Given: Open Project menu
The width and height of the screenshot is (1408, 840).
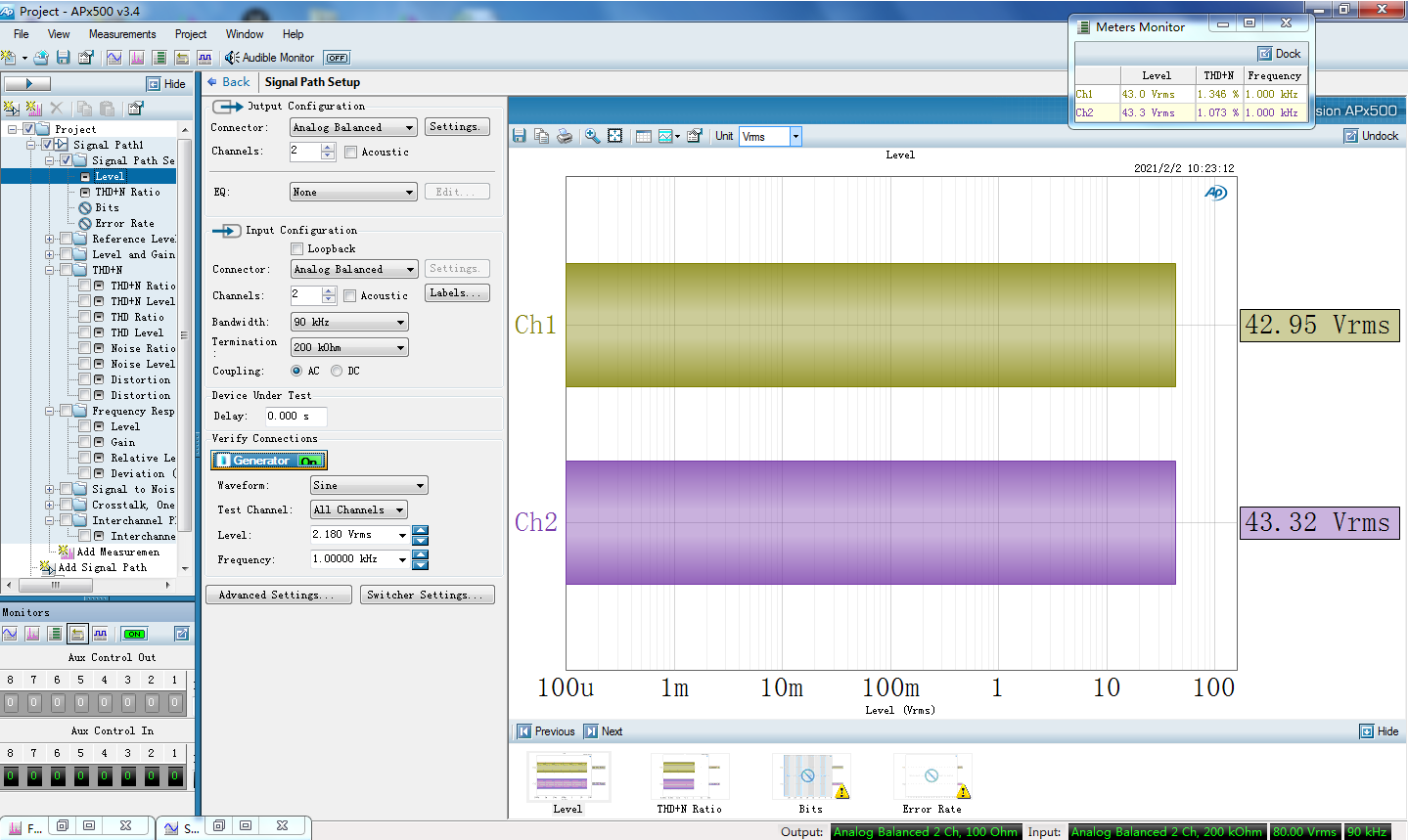Looking at the screenshot, I should tap(191, 34).
